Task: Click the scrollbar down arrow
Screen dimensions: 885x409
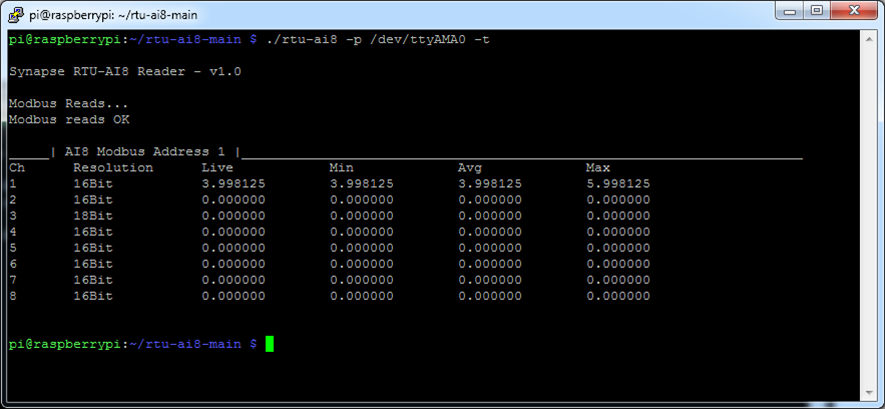Action: (x=870, y=393)
